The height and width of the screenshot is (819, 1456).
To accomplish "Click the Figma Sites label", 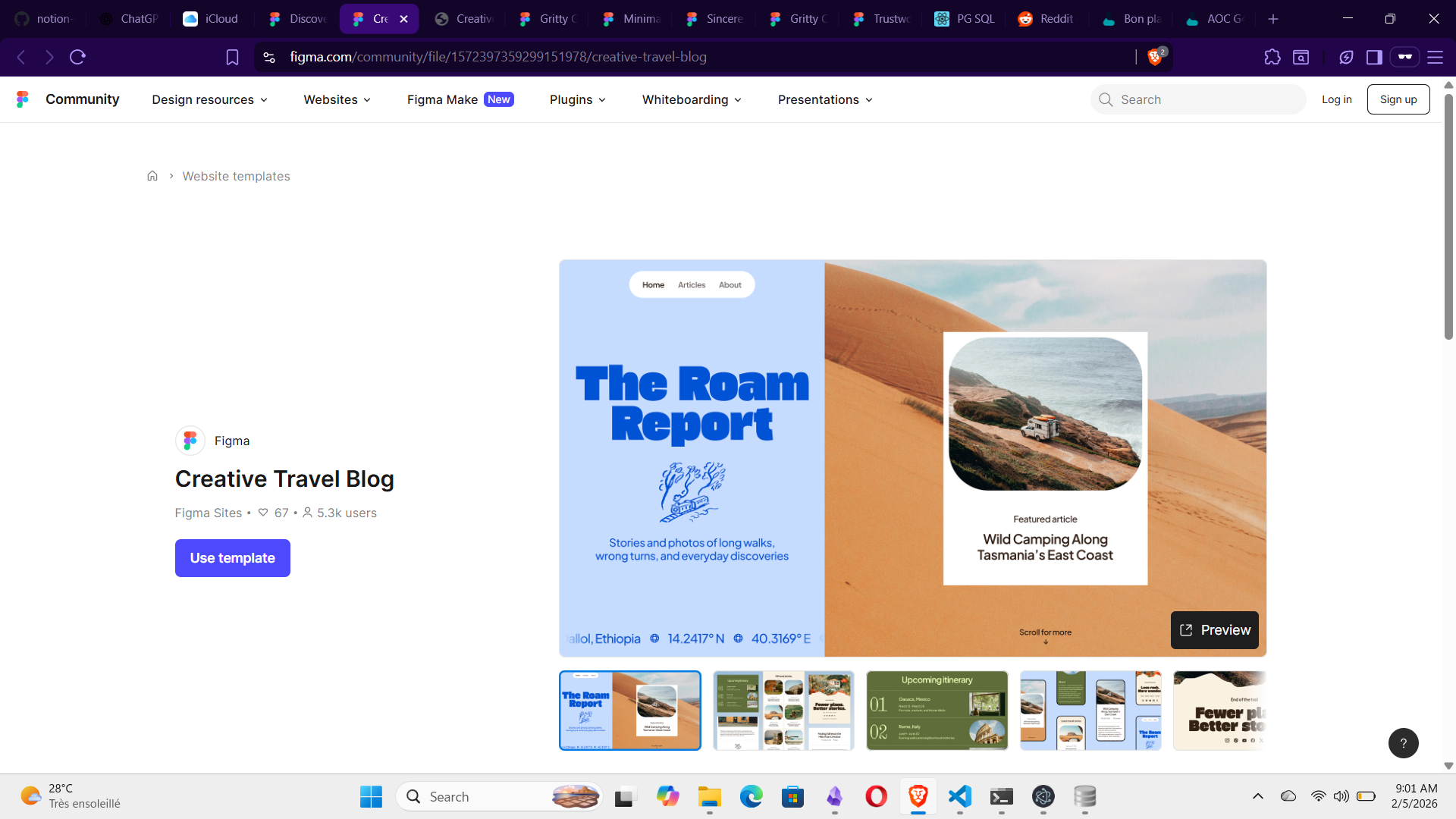I will click(x=209, y=513).
